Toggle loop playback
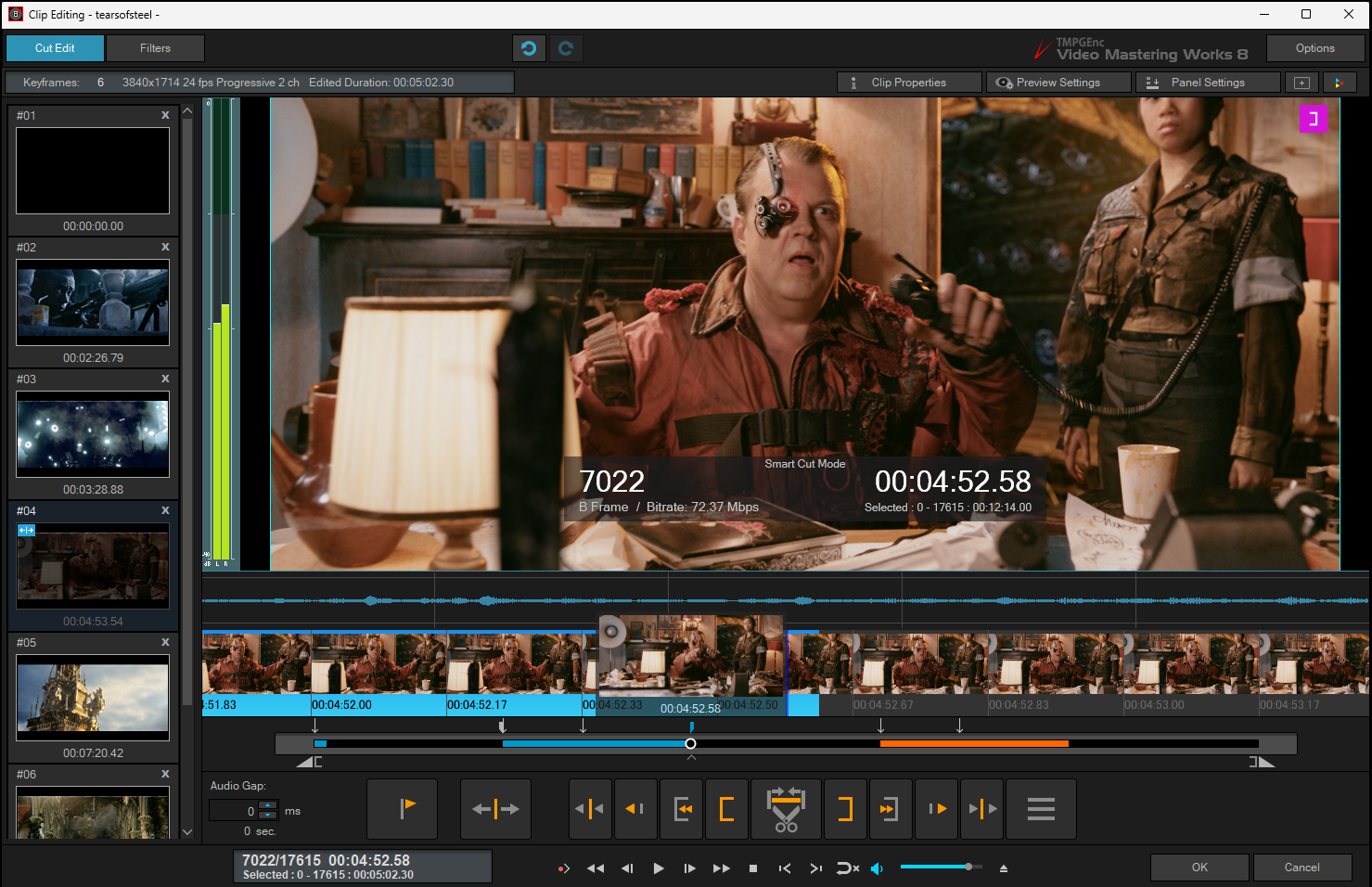The height and width of the screenshot is (887, 1372). point(847,868)
